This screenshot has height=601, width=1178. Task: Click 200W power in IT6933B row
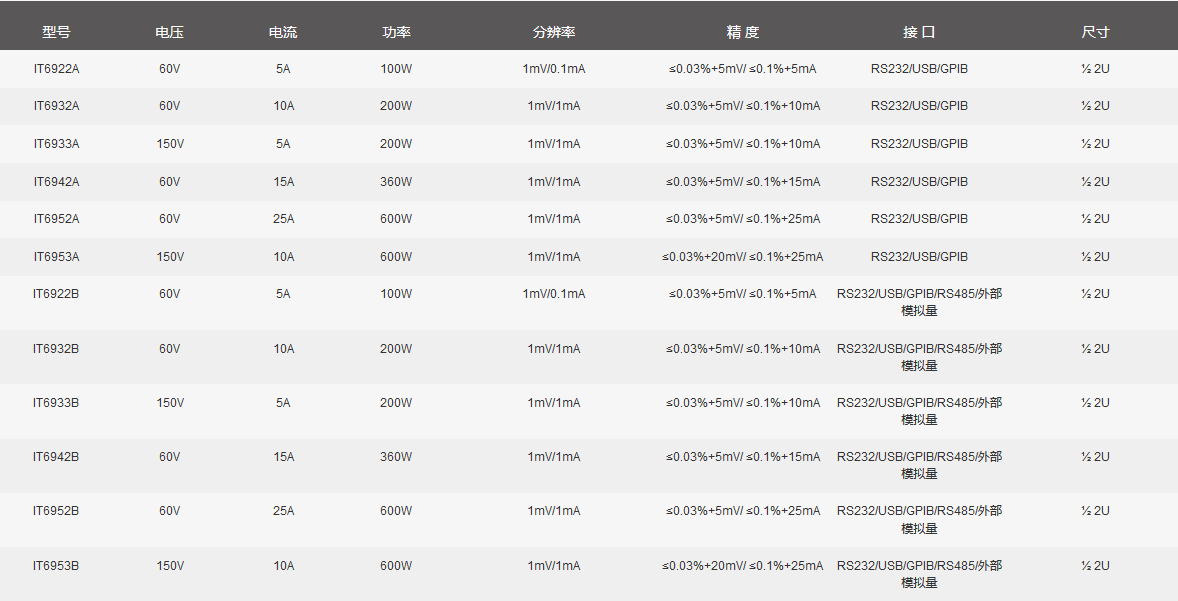point(396,403)
